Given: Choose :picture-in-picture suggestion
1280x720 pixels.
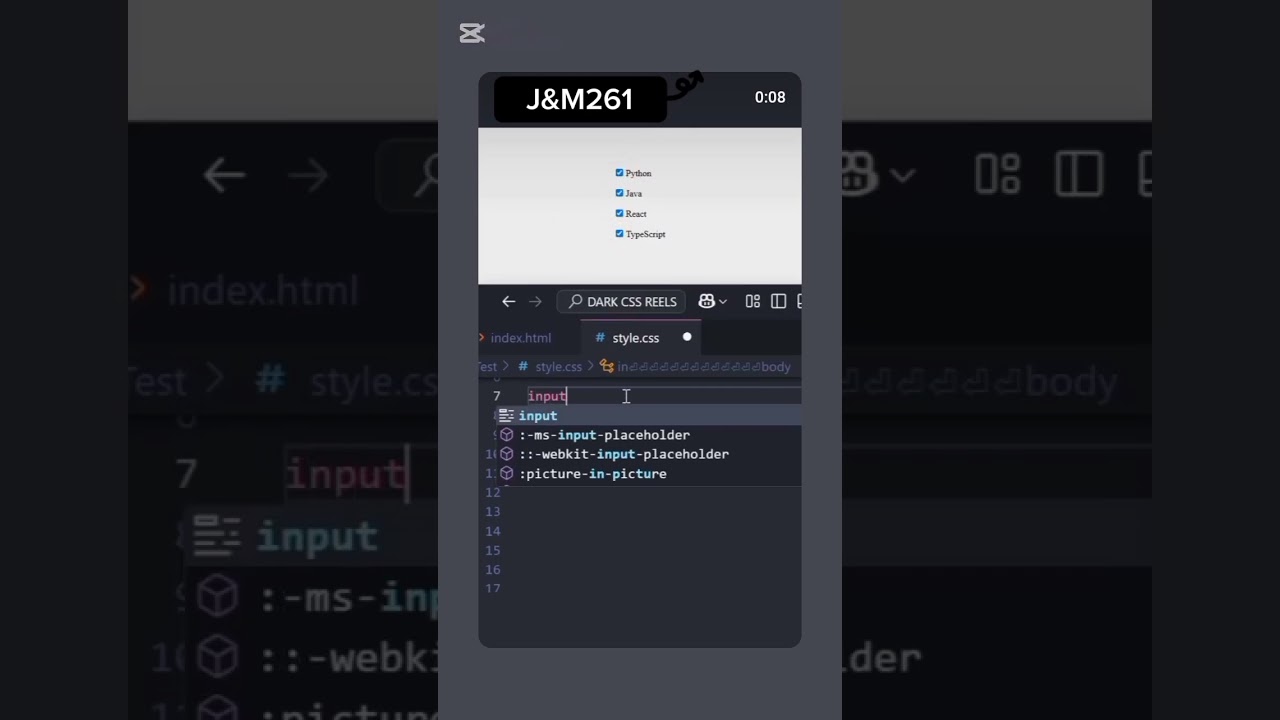Looking at the screenshot, I should pos(648,474).
